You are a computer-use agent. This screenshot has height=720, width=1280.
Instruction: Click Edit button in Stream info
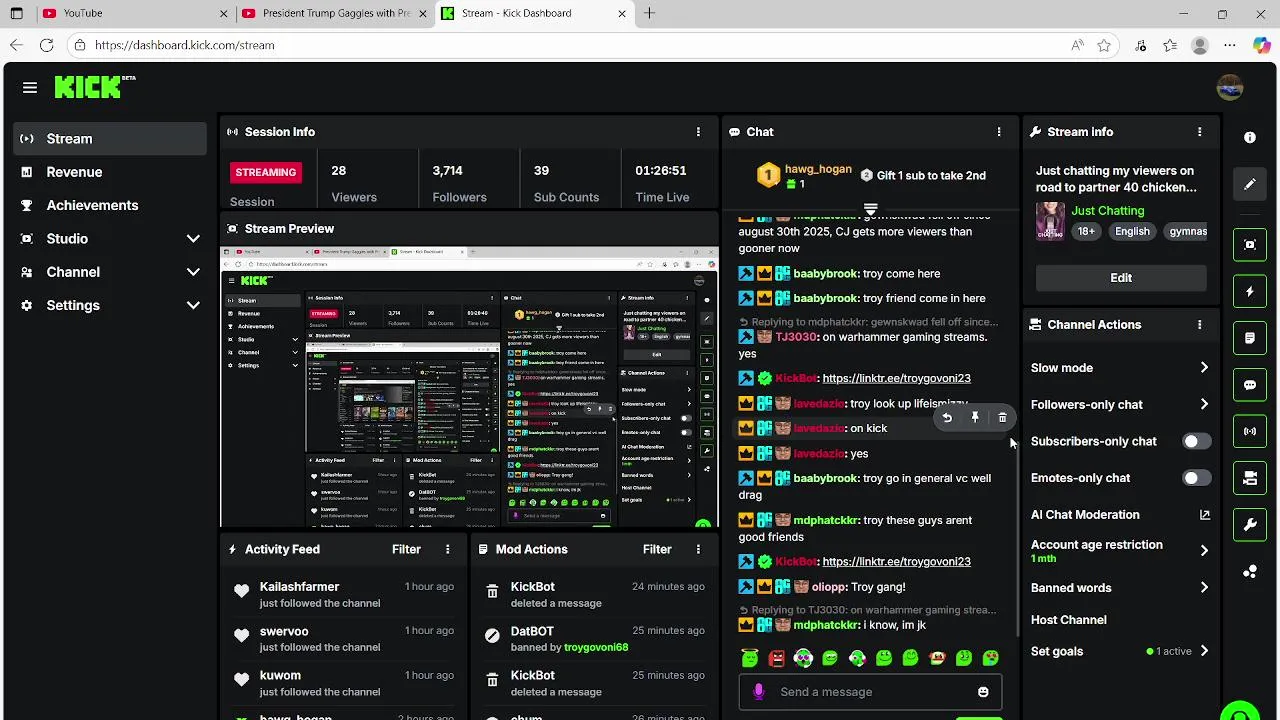1121,278
